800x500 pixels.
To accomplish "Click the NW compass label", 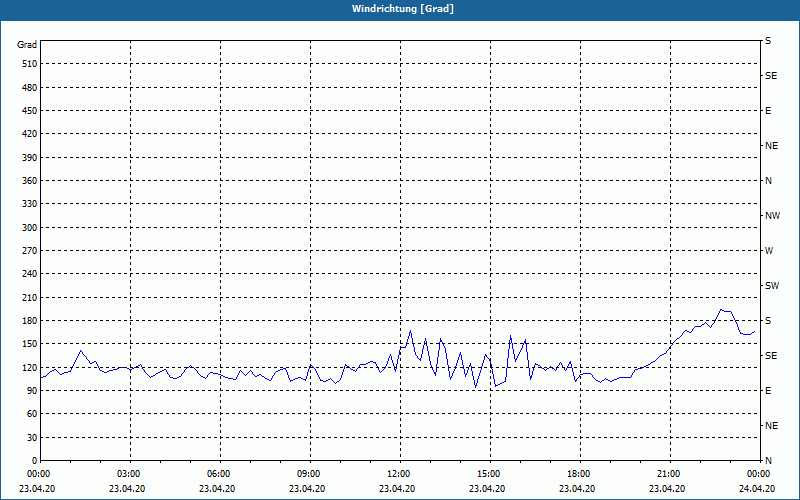I will pyautogui.click(x=772, y=216).
